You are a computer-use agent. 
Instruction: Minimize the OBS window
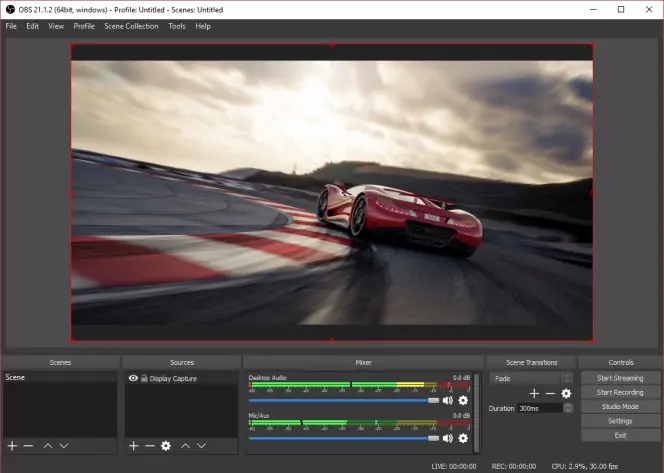point(593,9)
